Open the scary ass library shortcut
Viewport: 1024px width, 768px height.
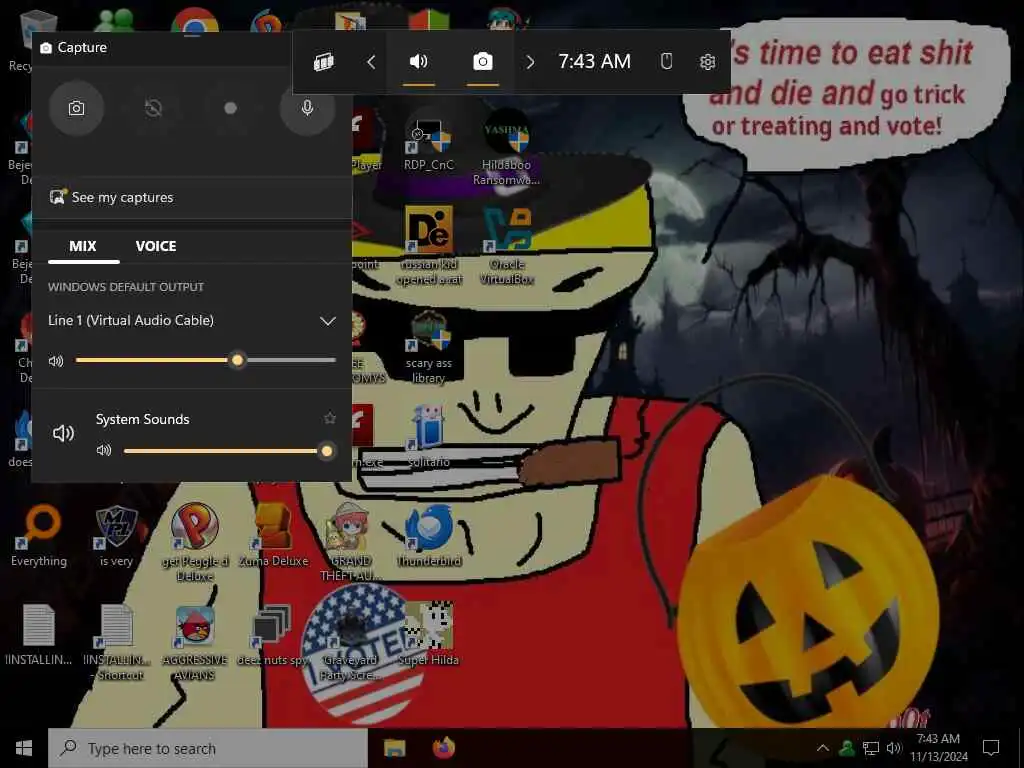click(x=428, y=347)
